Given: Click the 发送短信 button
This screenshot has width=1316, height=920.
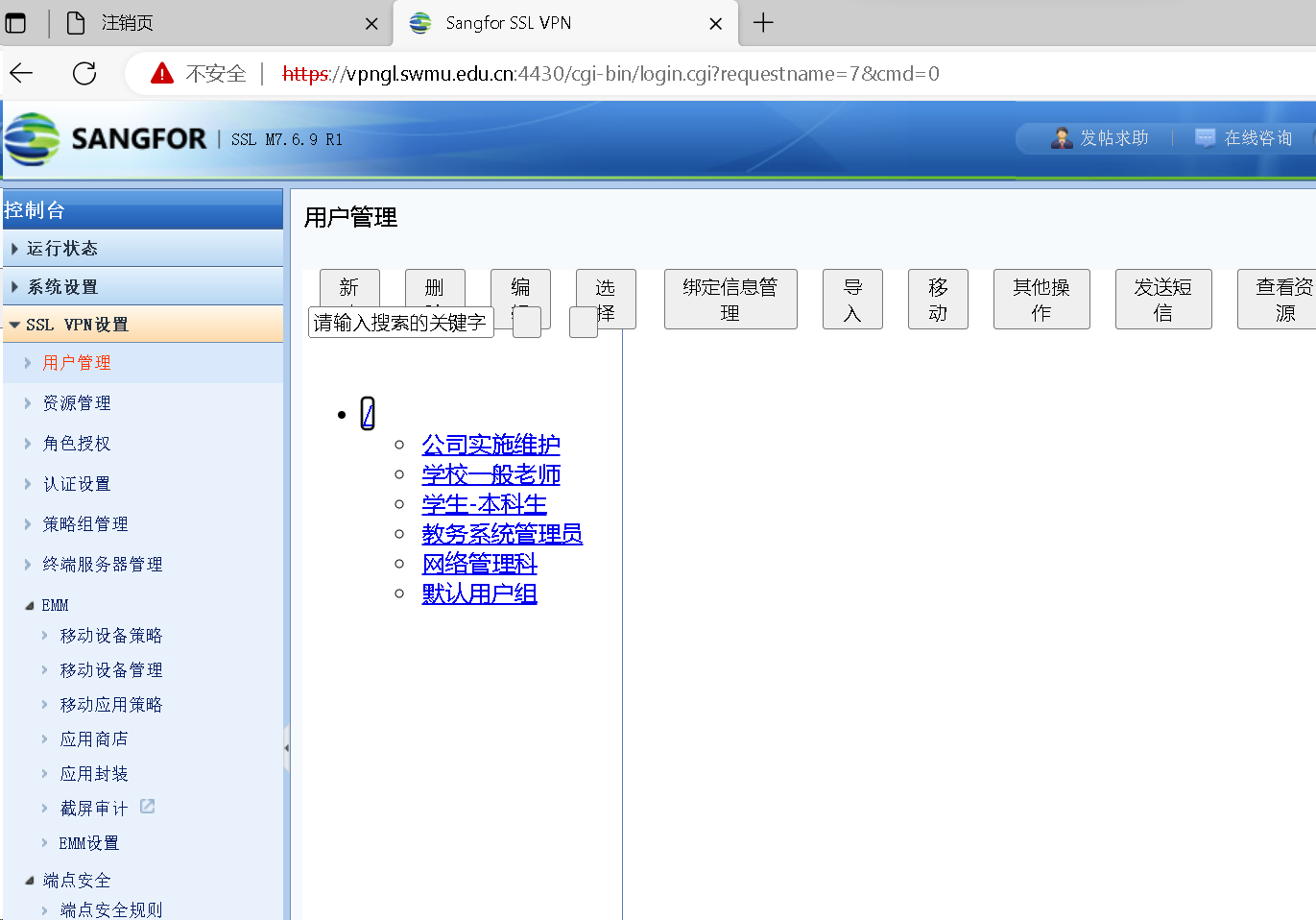Looking at the screenshot, I should pyautogui.click(x=1162, y=300).
